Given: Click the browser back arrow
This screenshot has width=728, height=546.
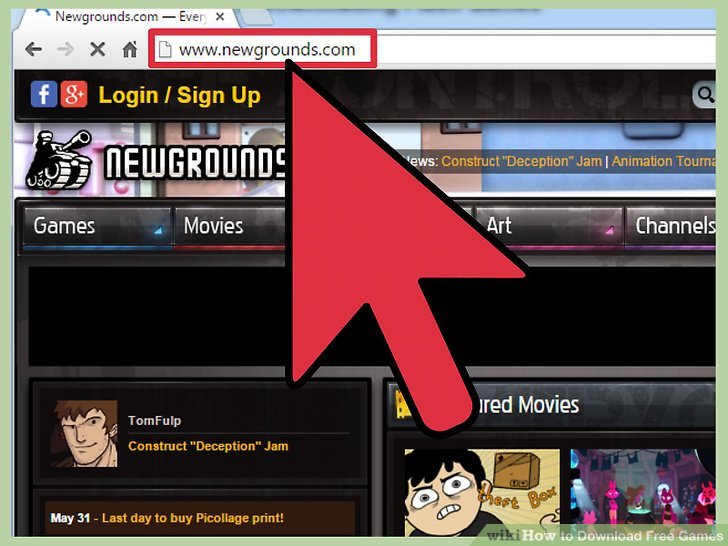Looking at the screenshot, I should point(34,49).
